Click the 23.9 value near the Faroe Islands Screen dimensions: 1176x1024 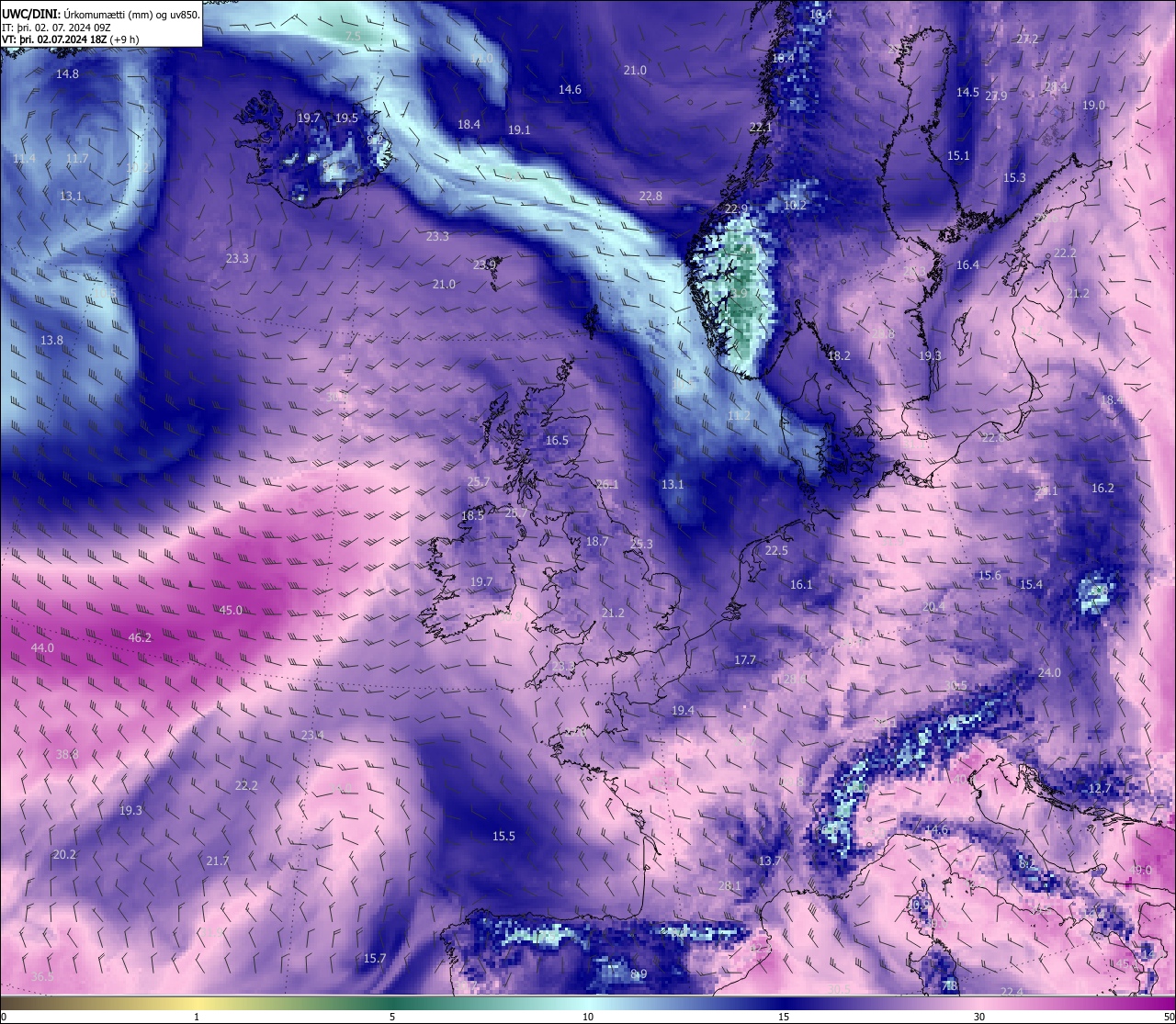click(484, 264)
